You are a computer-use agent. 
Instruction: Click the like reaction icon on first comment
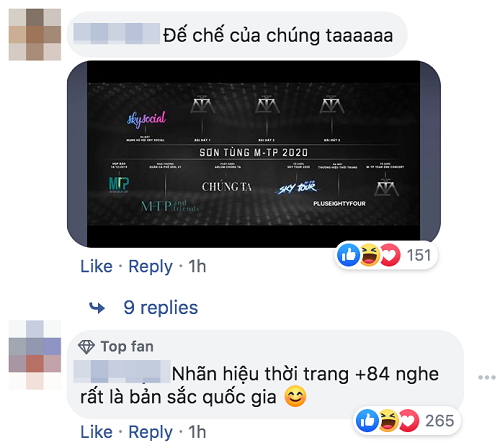tap(348, 255)
